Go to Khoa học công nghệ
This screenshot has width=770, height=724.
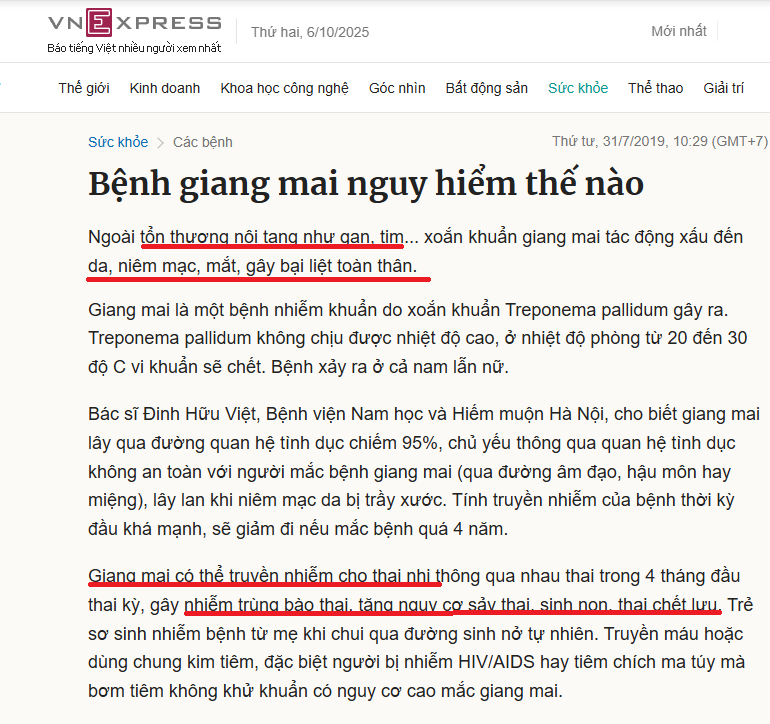[x=284, y=88]
